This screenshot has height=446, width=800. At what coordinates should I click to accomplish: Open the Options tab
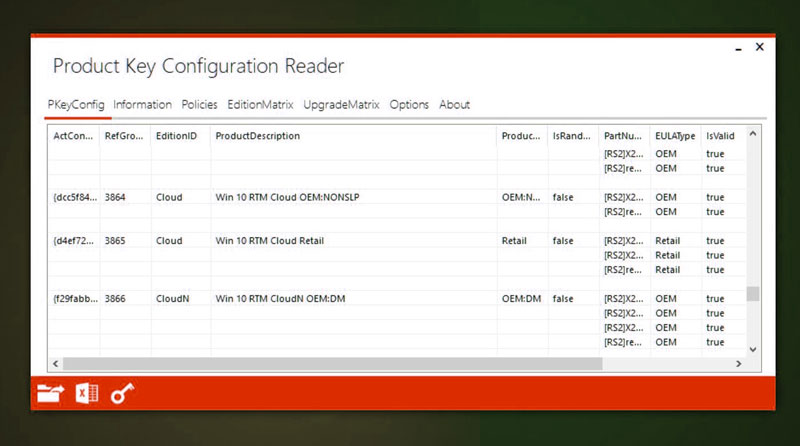tap(409, 105)
